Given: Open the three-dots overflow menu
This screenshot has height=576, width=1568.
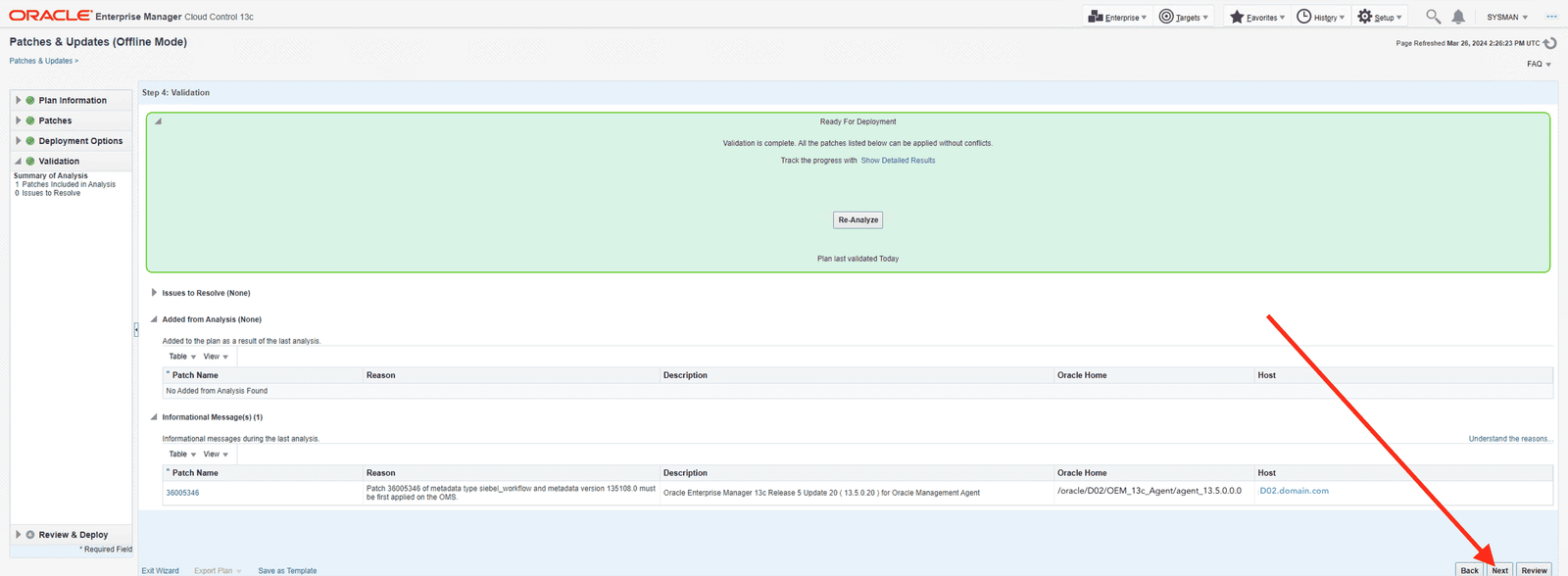Looking at the screenshot, I should click(x=1551, y=17).
